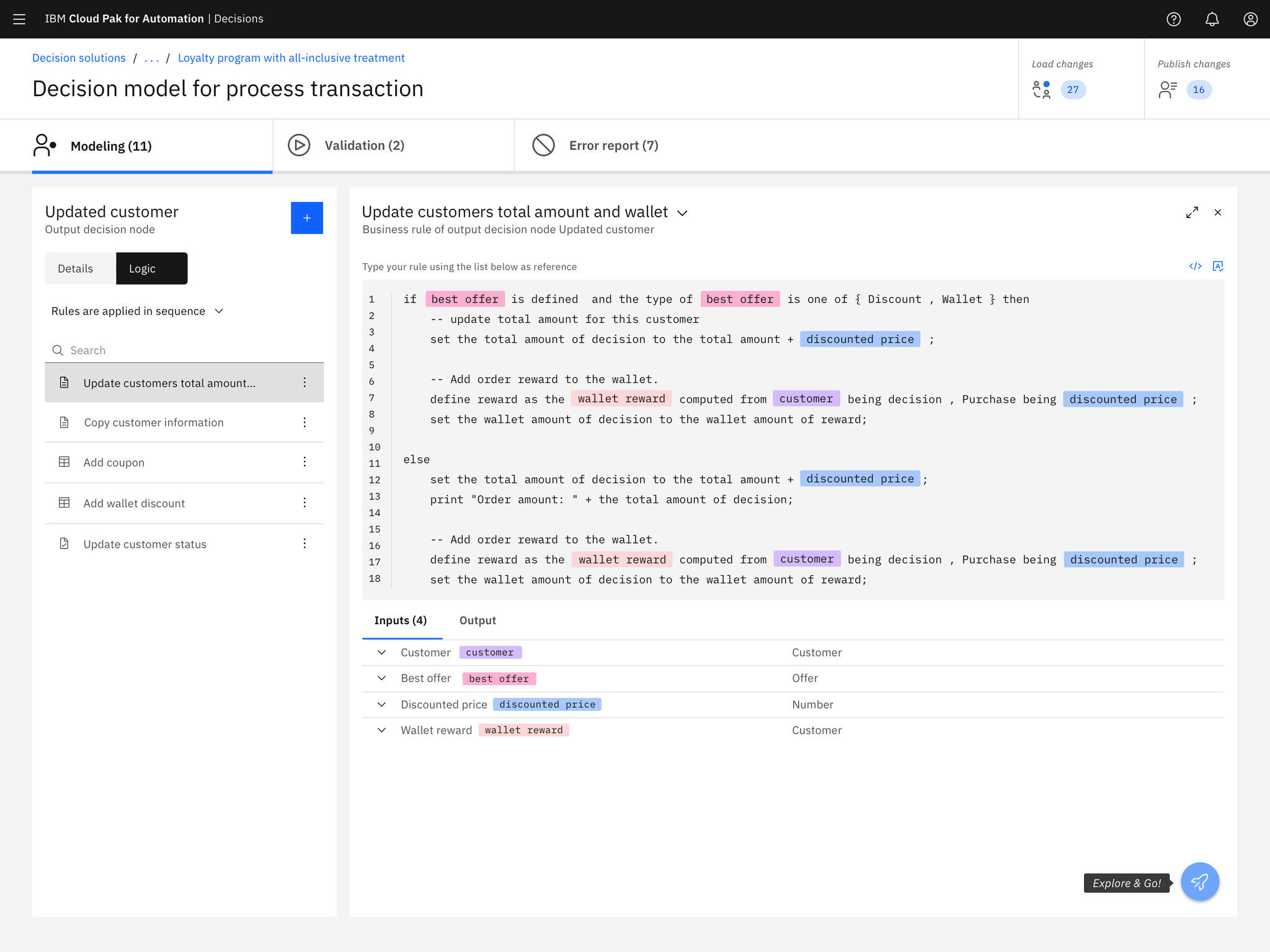The height and width of the screenshot is (952, 1270).
Task: Click the Publish changes user icon
Action: (1168, 90)
